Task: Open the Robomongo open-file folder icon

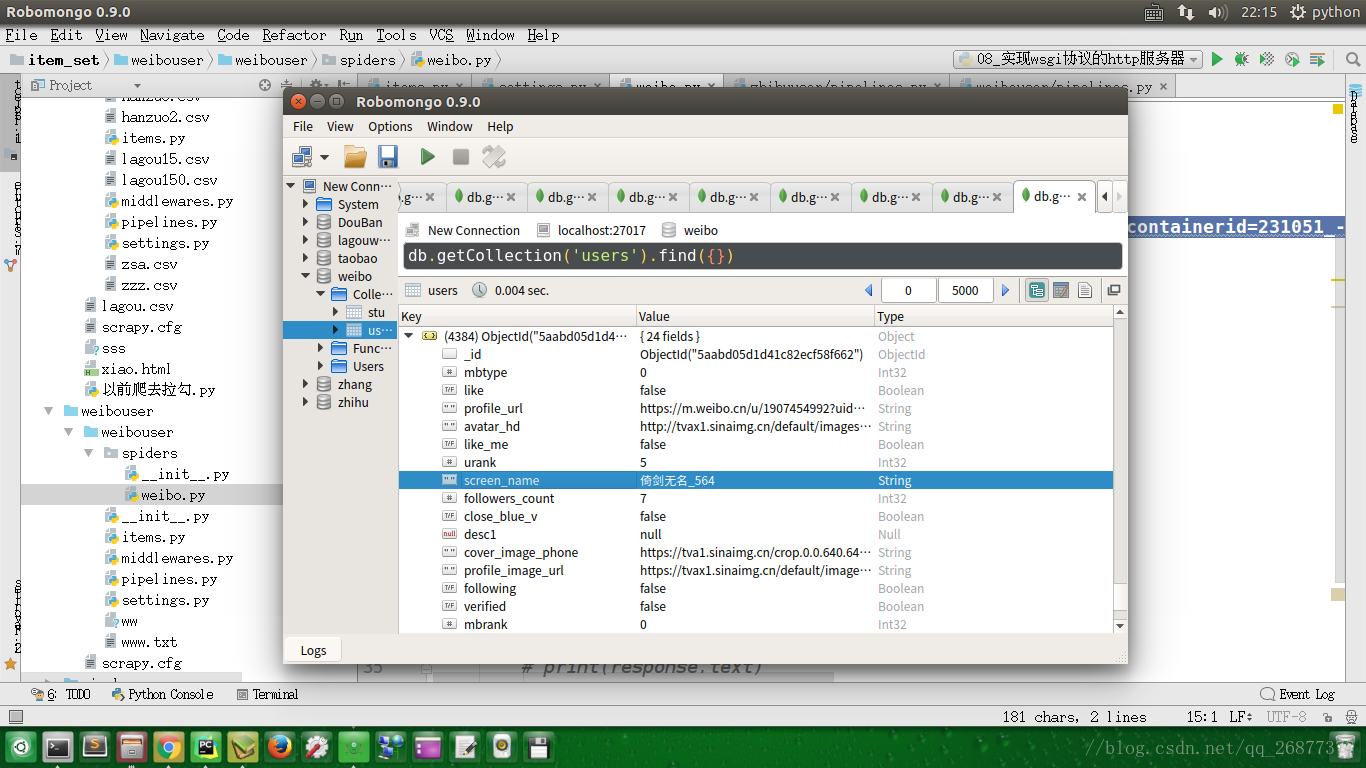Action: pos(355,157)
